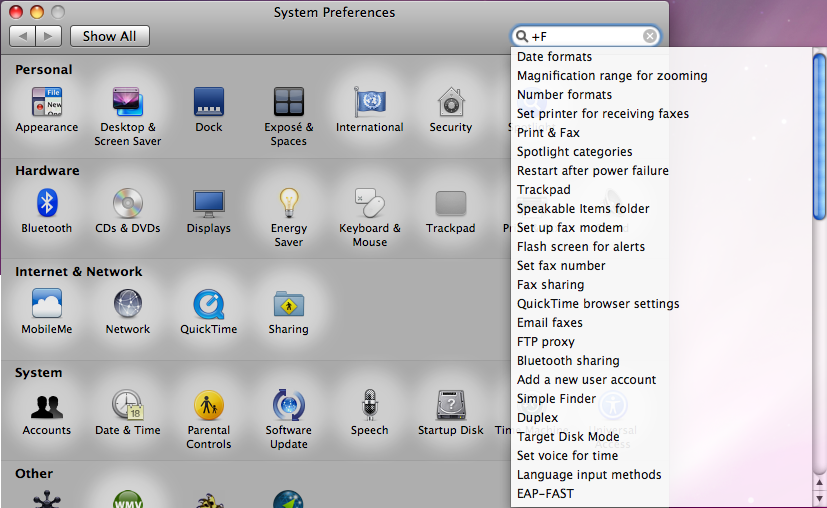Select 'Flash screen for alerts' result
Viewport: 827px width, 508px height.
(581, 246)
